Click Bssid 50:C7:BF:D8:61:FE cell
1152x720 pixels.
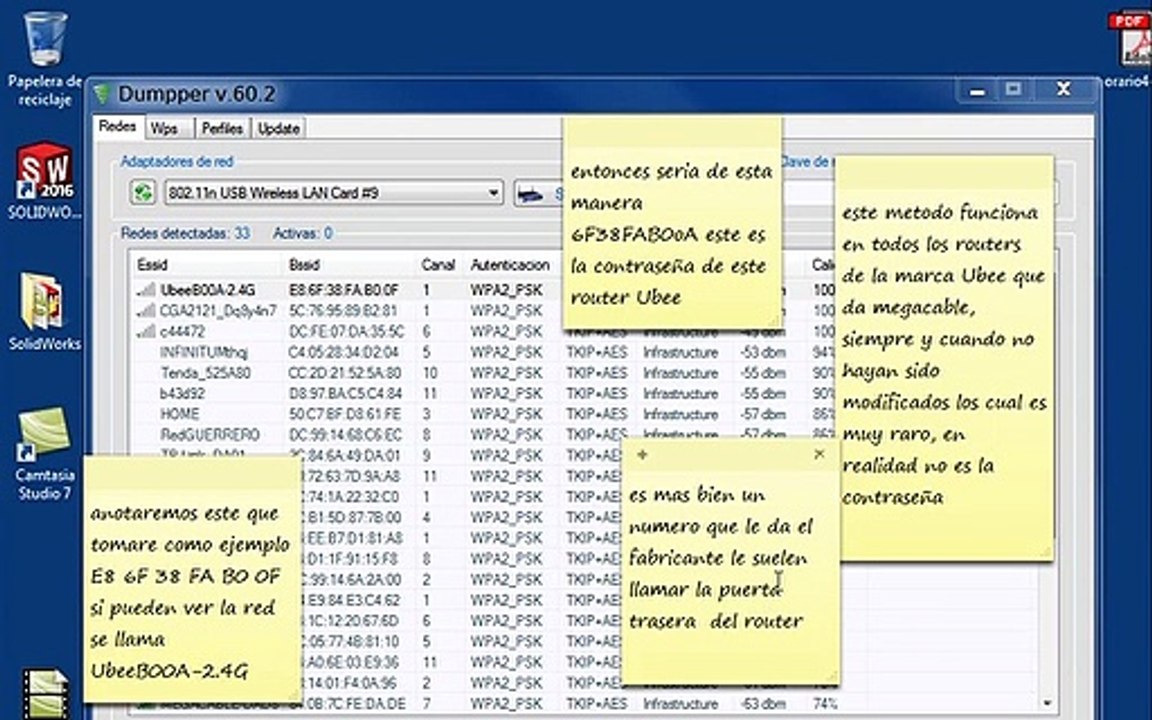(x=345, y=414)
